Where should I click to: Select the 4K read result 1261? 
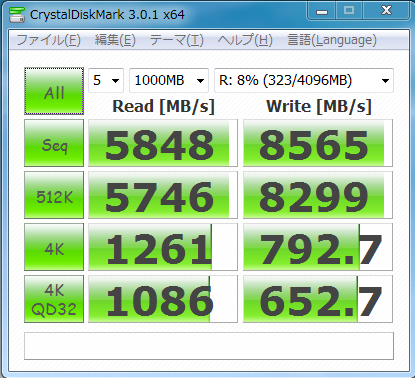point(163,247)
